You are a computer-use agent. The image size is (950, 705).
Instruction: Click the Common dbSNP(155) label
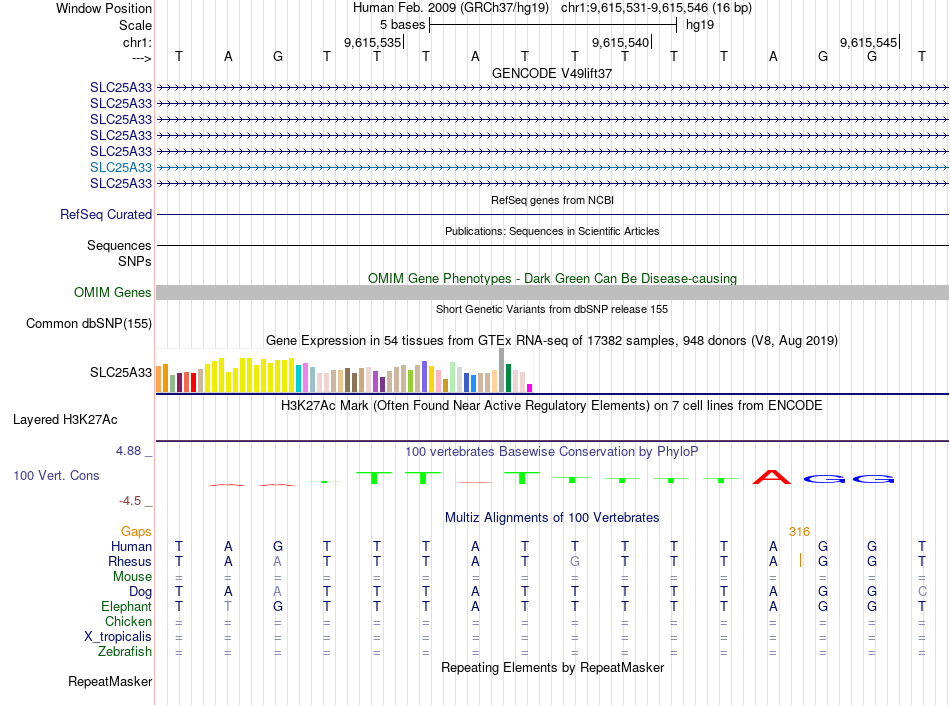[x=88, y=323]
